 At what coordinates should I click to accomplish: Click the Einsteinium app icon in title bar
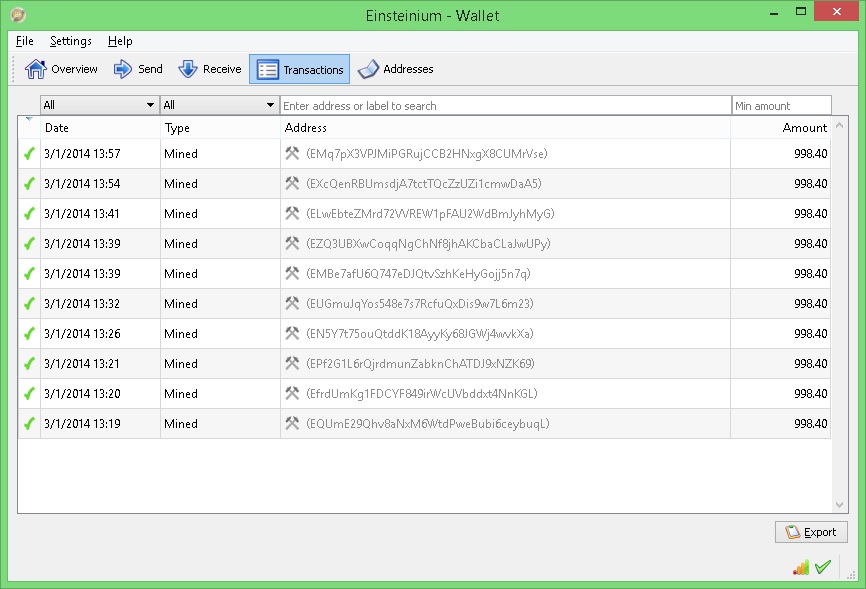(x=18, y=15)
